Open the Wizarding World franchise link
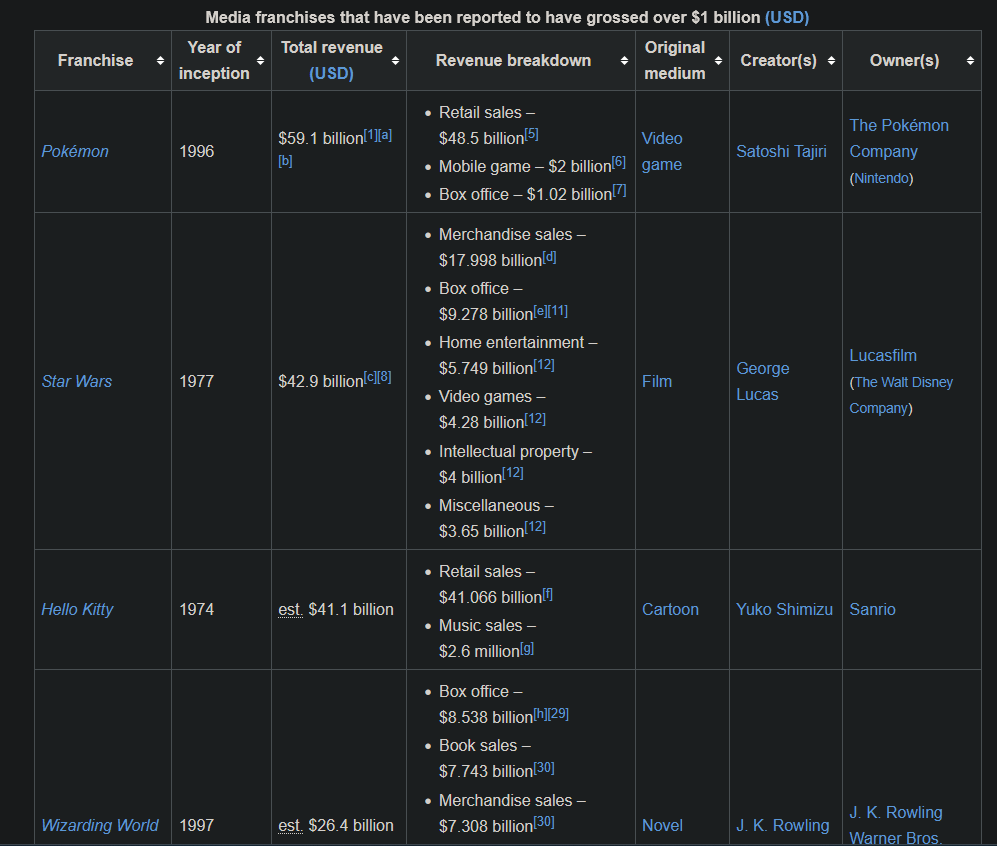Viewport: 997px width, 846px height. (100, 825)
